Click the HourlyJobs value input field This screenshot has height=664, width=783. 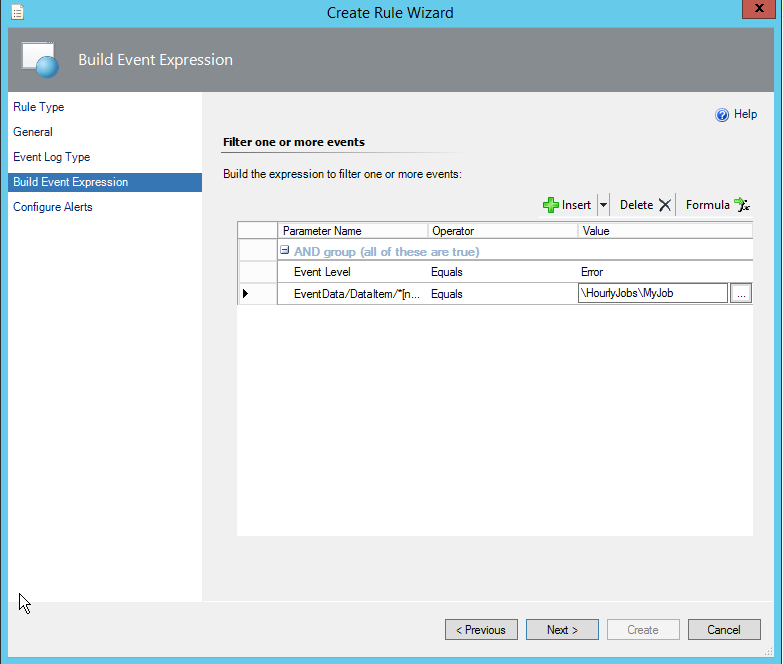click(x=652, y=294)
